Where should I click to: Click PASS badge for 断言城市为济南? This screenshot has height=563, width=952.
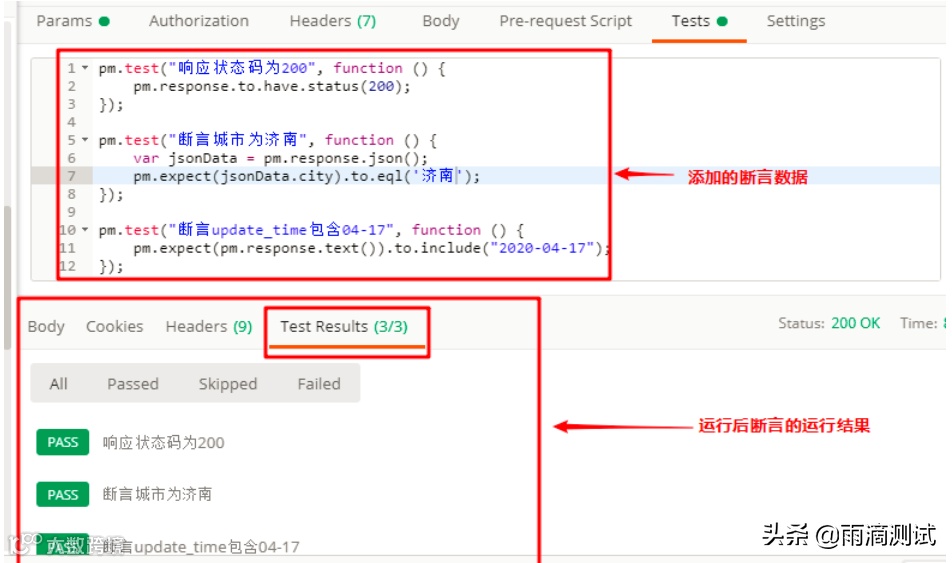[x=63, y=494]
